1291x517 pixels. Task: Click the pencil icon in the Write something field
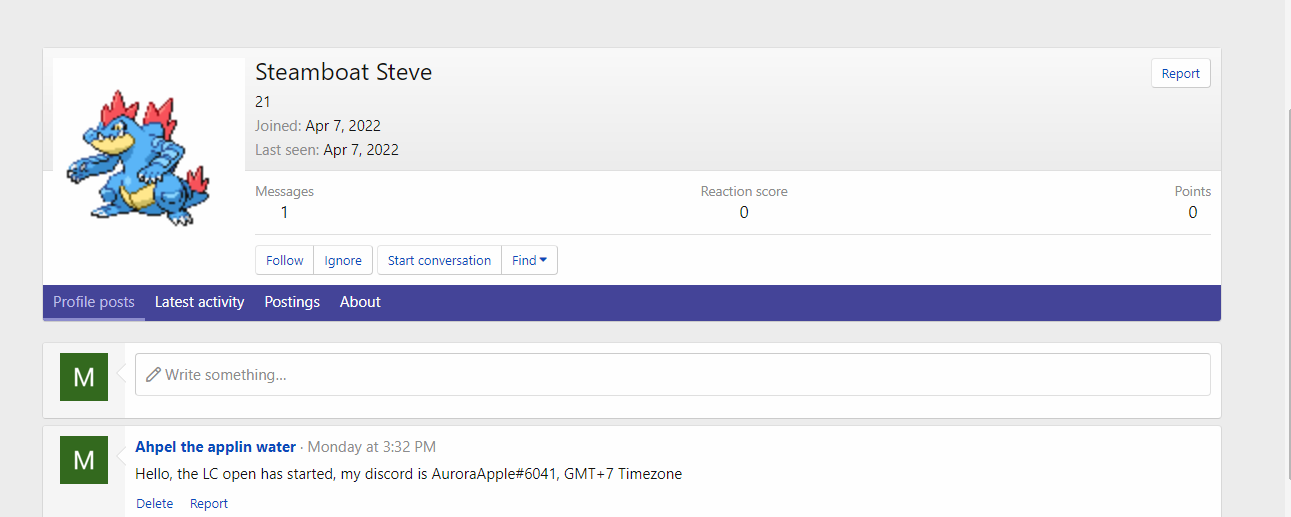(x=153, y=375)
